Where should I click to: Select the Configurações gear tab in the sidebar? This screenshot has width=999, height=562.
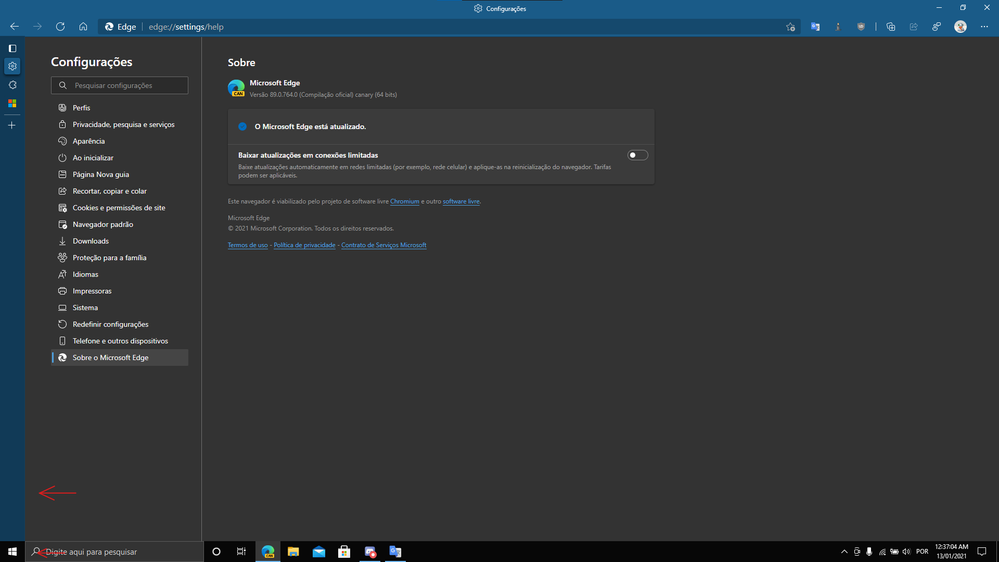point(12,66)
